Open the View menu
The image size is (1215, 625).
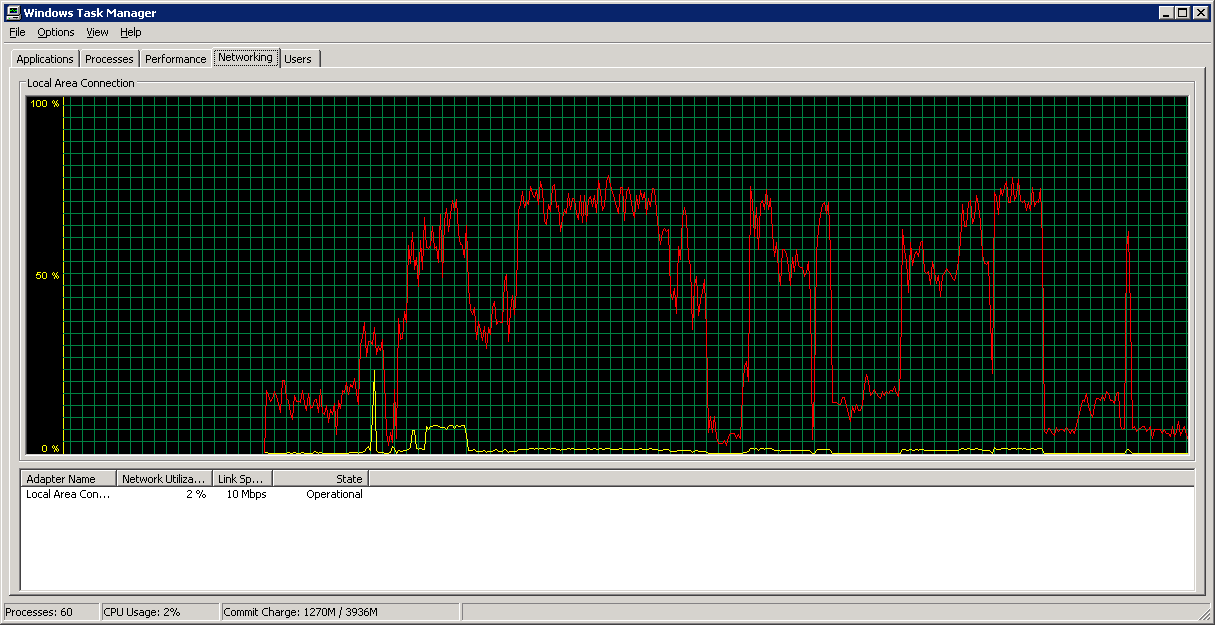click(97, 32)
